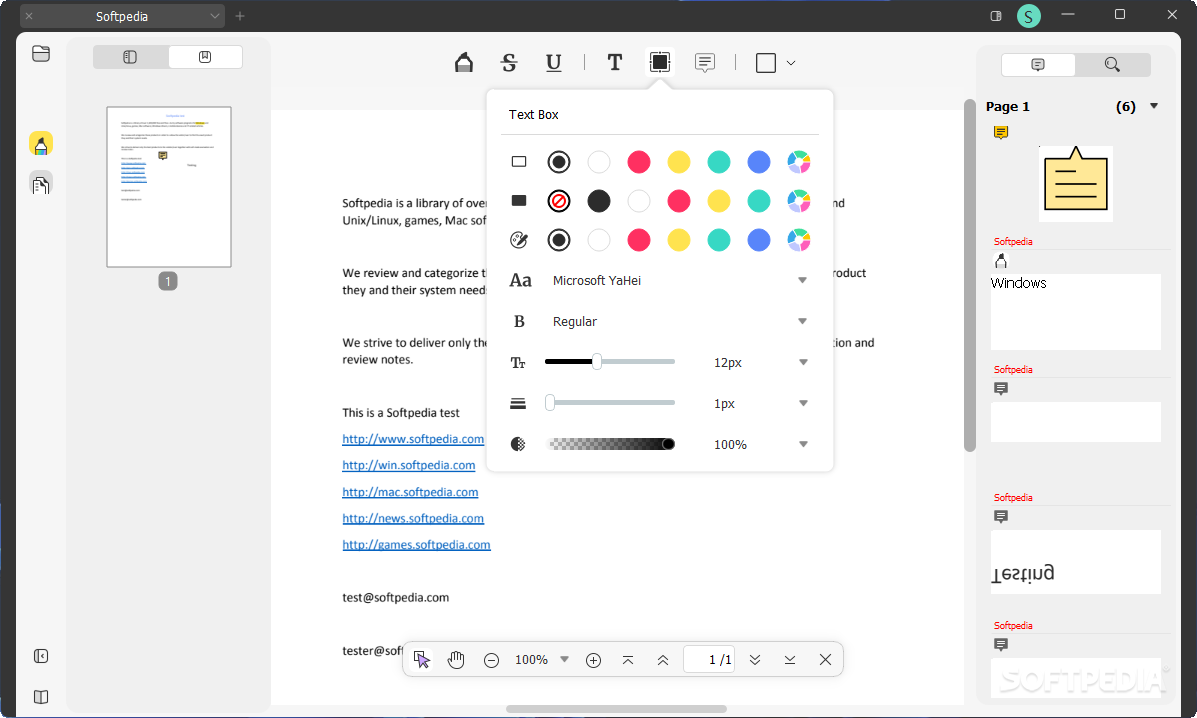Select the Typewriter text tool
The image size is (1197, 718).
tap(615, 63)
